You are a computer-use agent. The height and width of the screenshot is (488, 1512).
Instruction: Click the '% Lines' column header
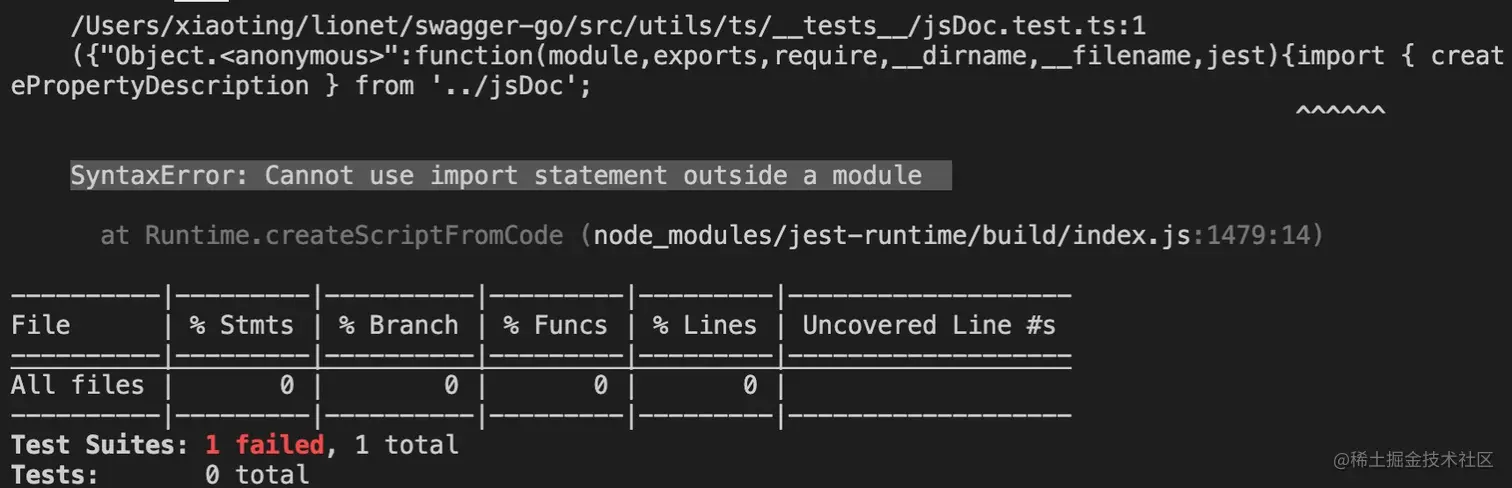tap(705, 325)
